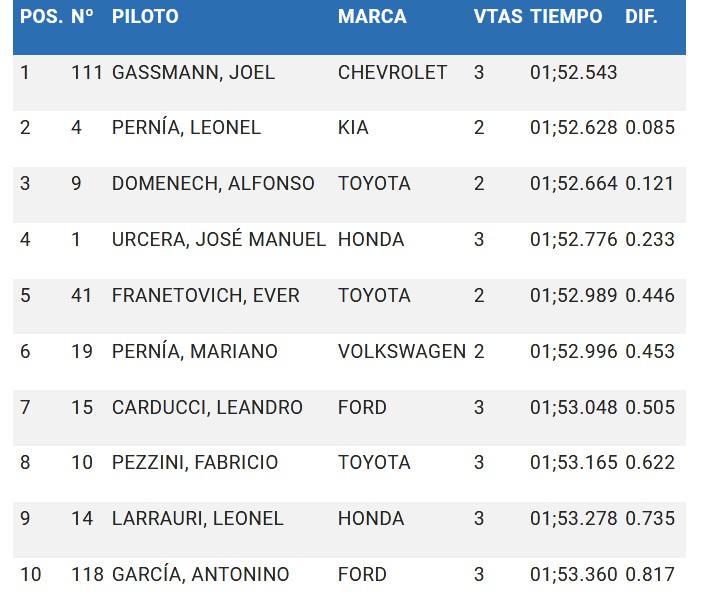Click on URCERA, JOSÉ MANUEL
Image resolution: width=706 pixels, height=597 pixels.
(x=219, y=240)
